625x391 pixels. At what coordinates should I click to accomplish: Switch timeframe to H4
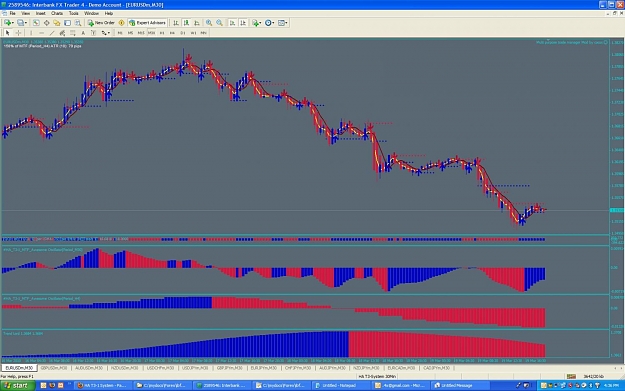172,33
